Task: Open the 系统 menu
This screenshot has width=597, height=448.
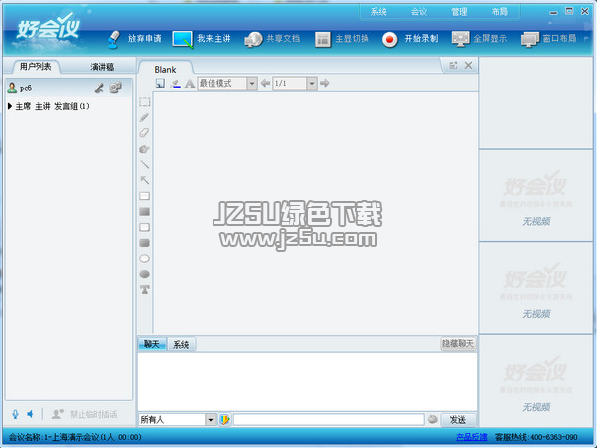Action: [x=378, y=12]
